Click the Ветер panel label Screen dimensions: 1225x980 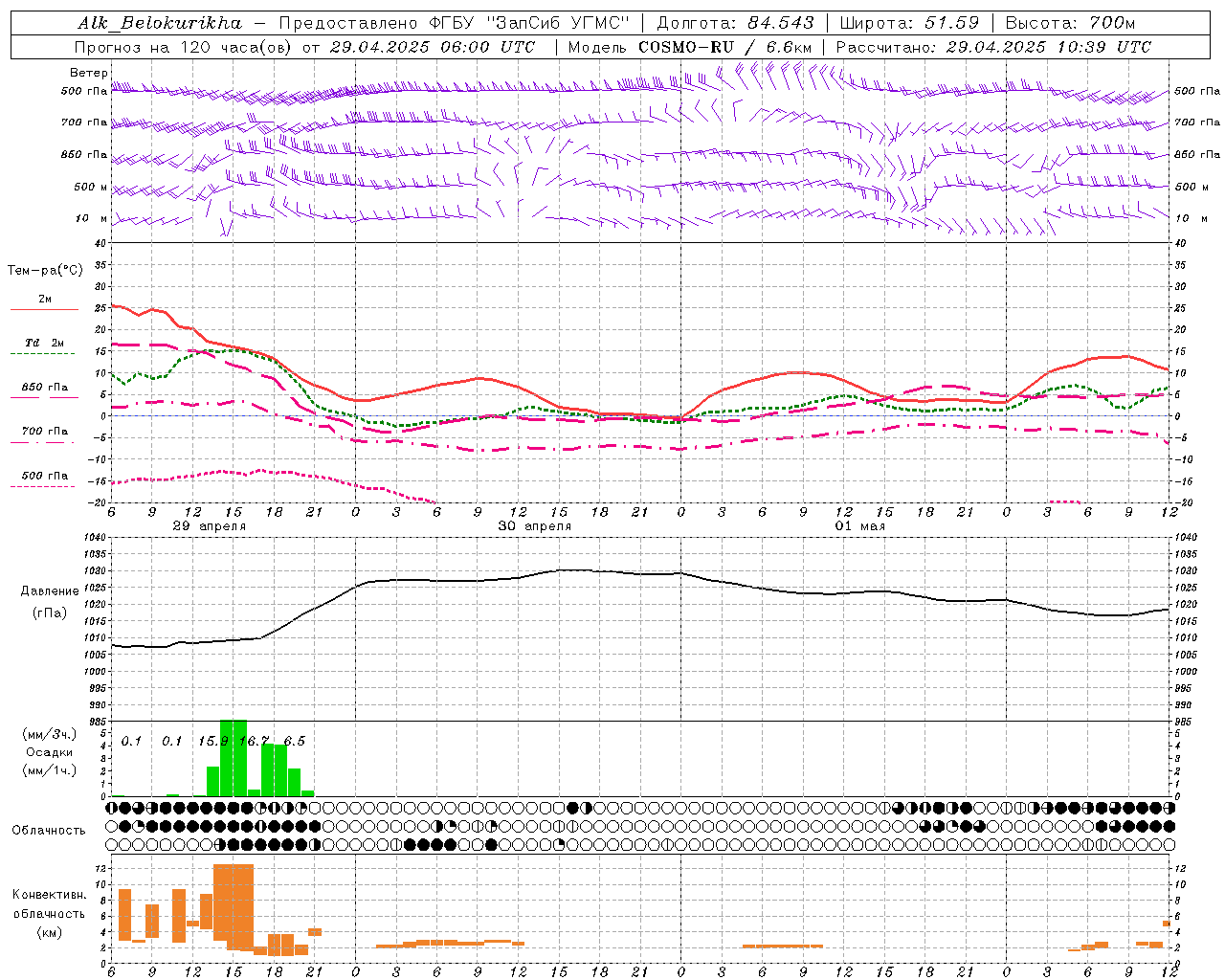coord(88,73)
